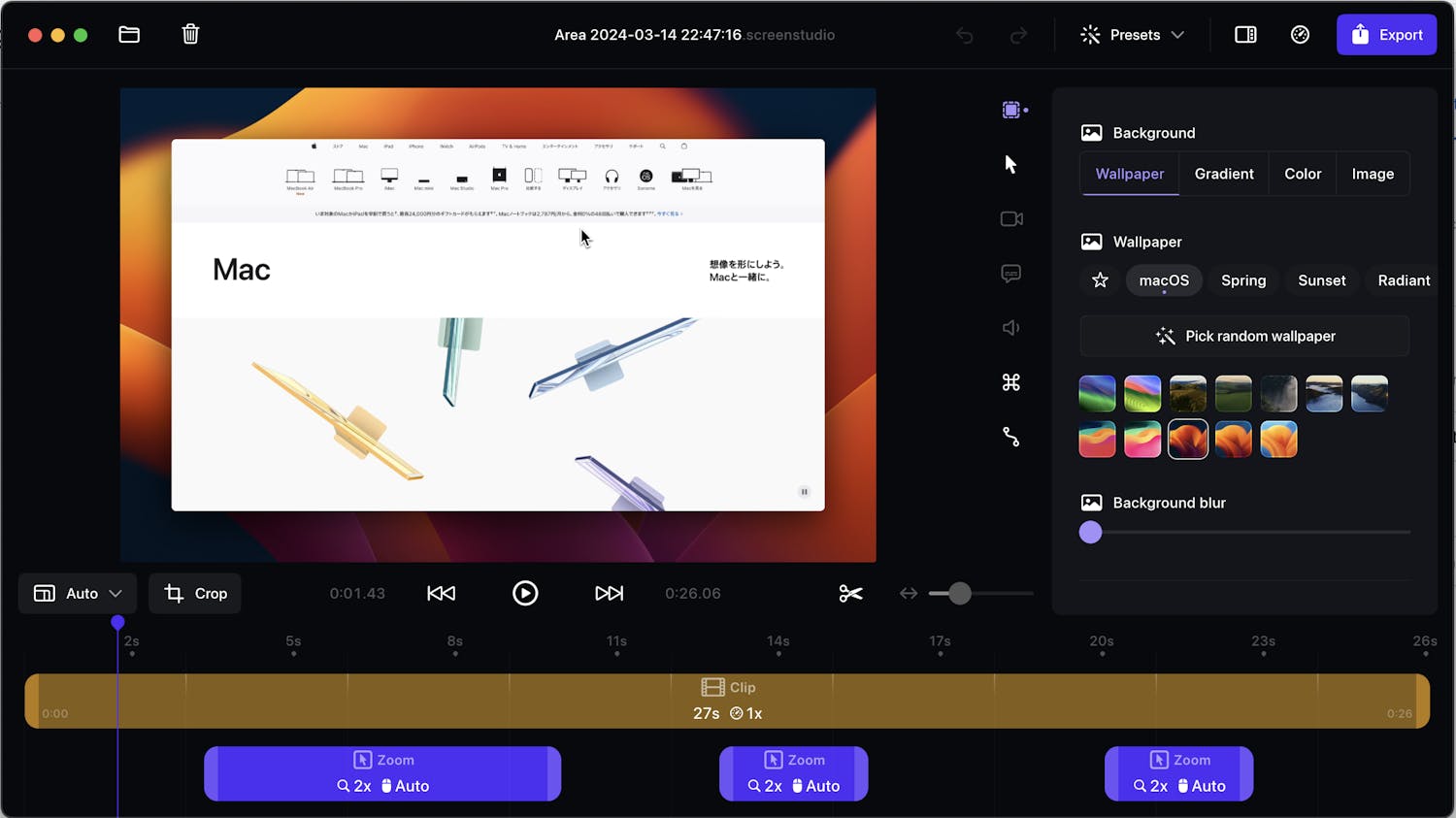Select the macOS wallpaper category
This screenshot has height=818, width=1456.
[x=1164, y=280]
